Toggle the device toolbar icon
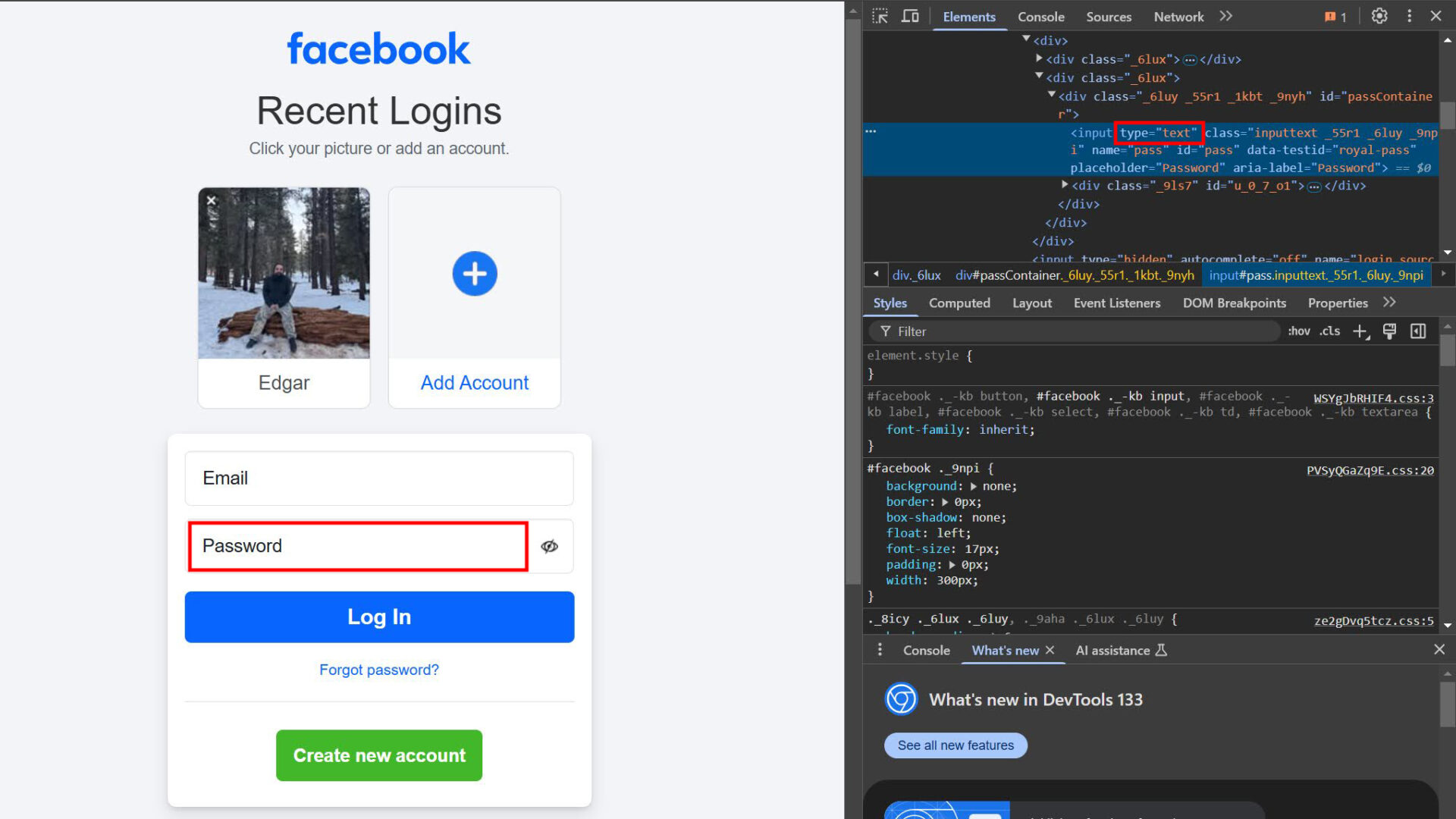Viewport: 1456px width, 819px height. pyautogui.click(x=910, y=16)
